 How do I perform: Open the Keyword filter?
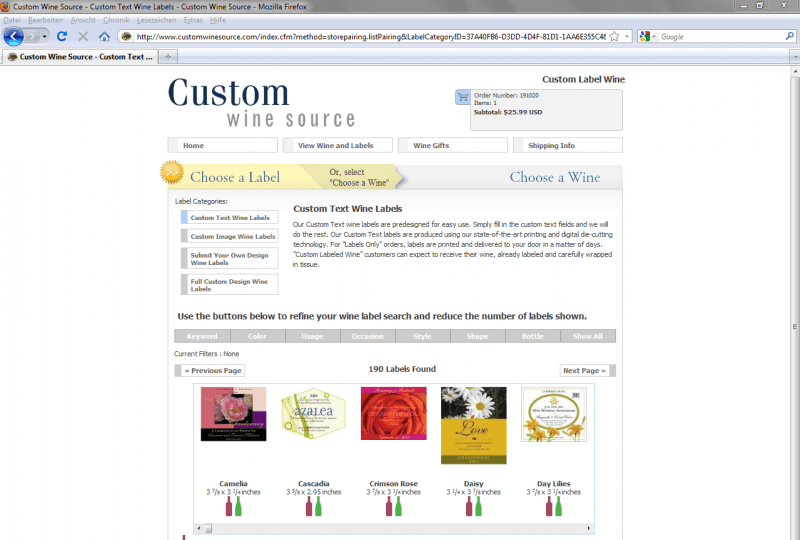pos(202,336)
